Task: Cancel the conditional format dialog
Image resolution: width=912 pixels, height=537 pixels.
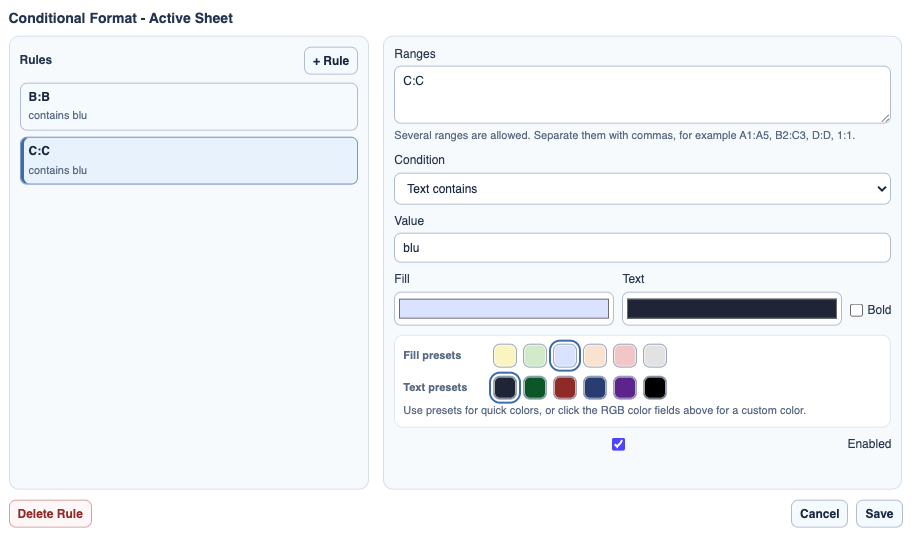Action: (819, 514)
